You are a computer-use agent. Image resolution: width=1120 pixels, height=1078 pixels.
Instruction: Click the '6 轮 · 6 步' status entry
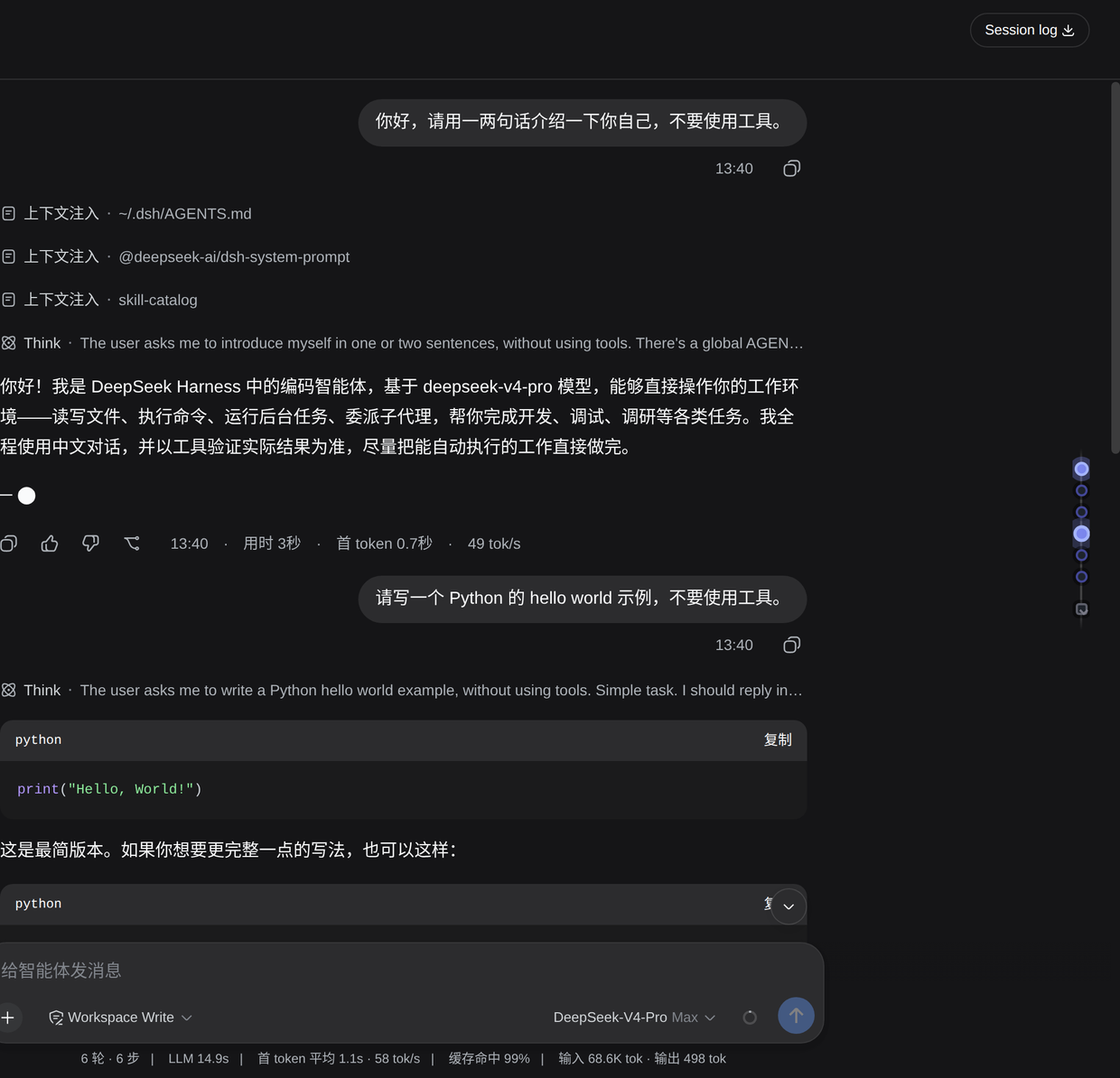click(110, 1058)
